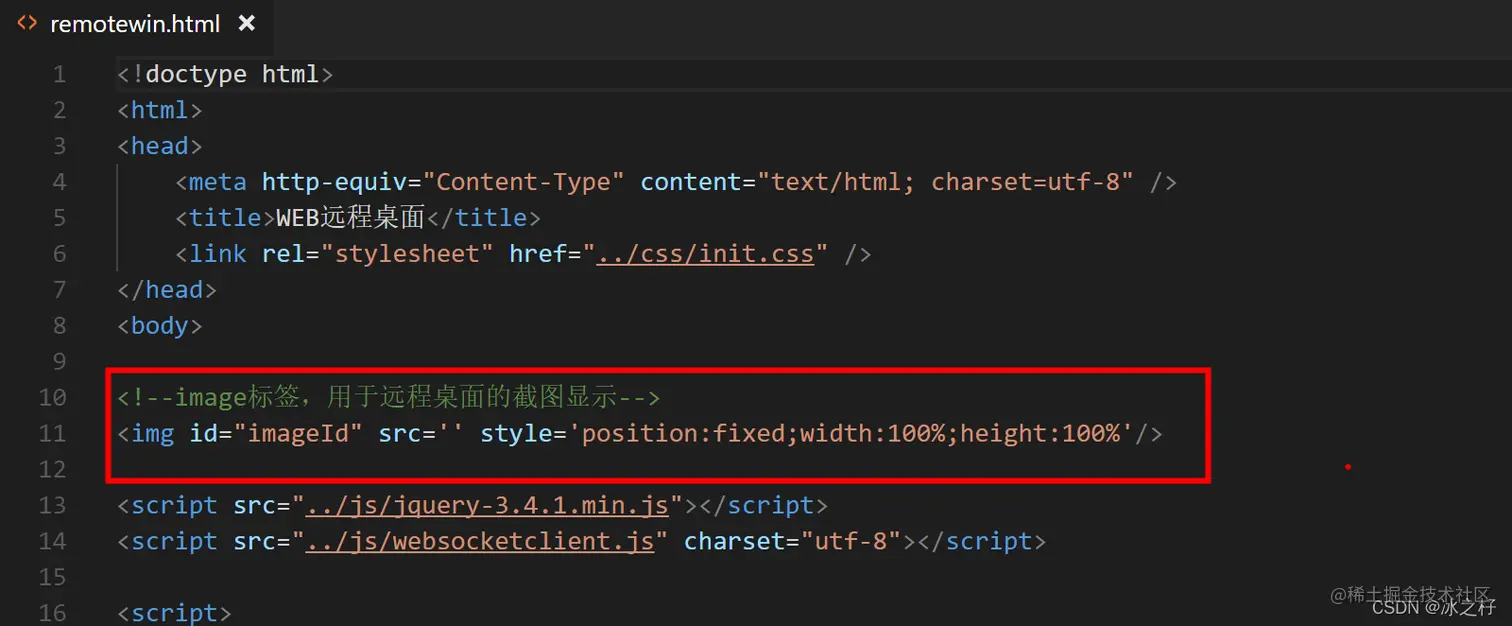Open the ../css/init.css link

(x=706, y=254)
